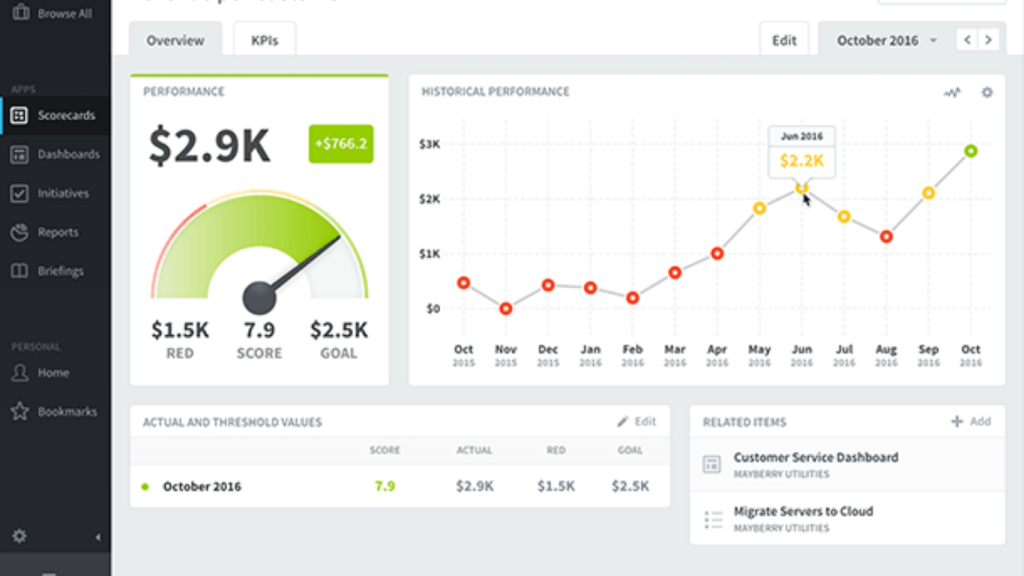Click the Bookmarks star icon

point(19,411)
